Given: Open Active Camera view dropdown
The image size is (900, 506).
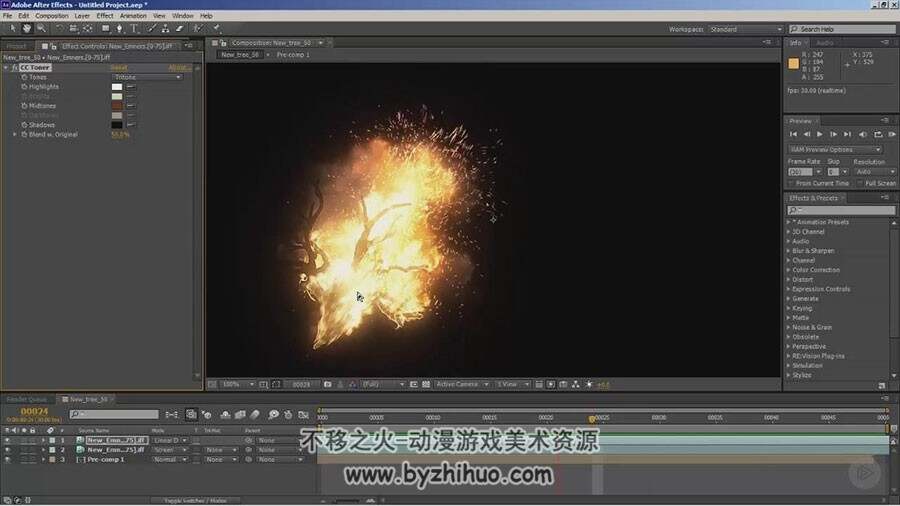Looking at the screenshot, I should click(x=462, y=384).
